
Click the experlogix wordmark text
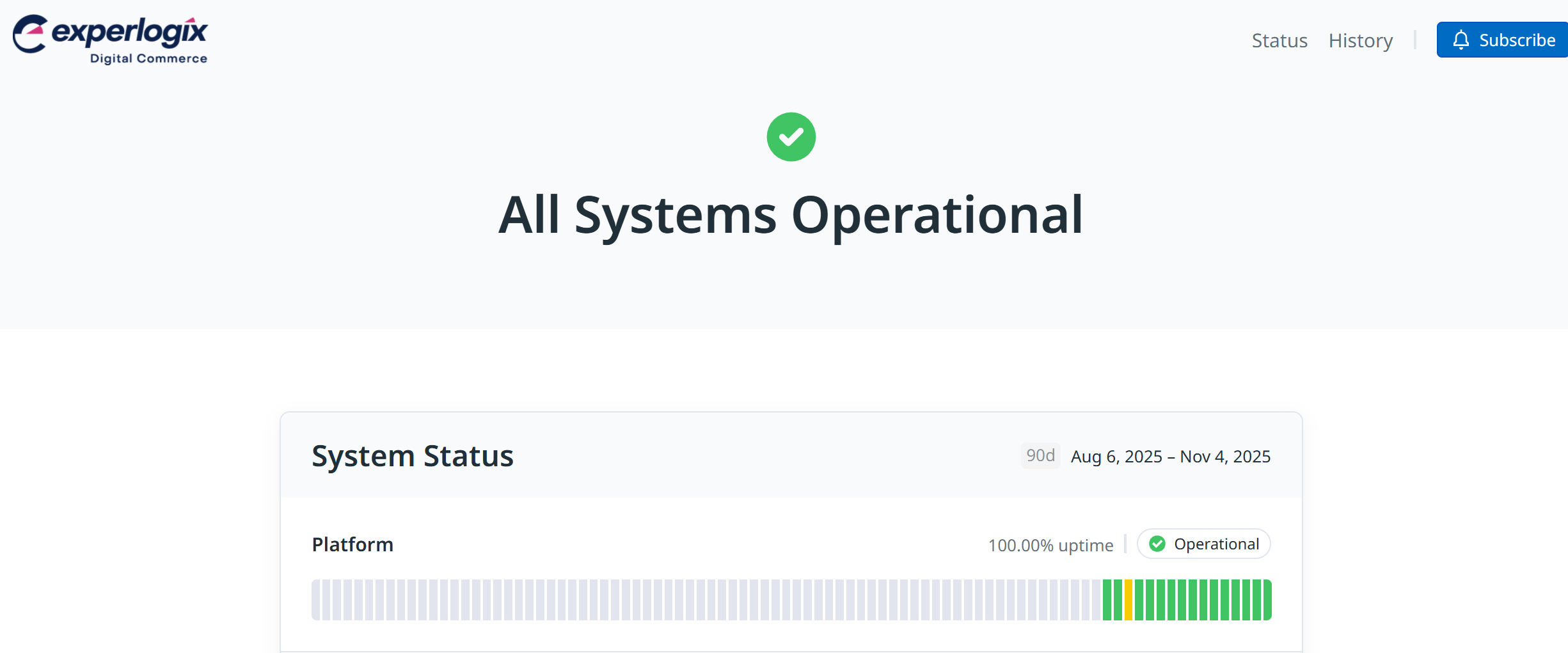(130, 31)
